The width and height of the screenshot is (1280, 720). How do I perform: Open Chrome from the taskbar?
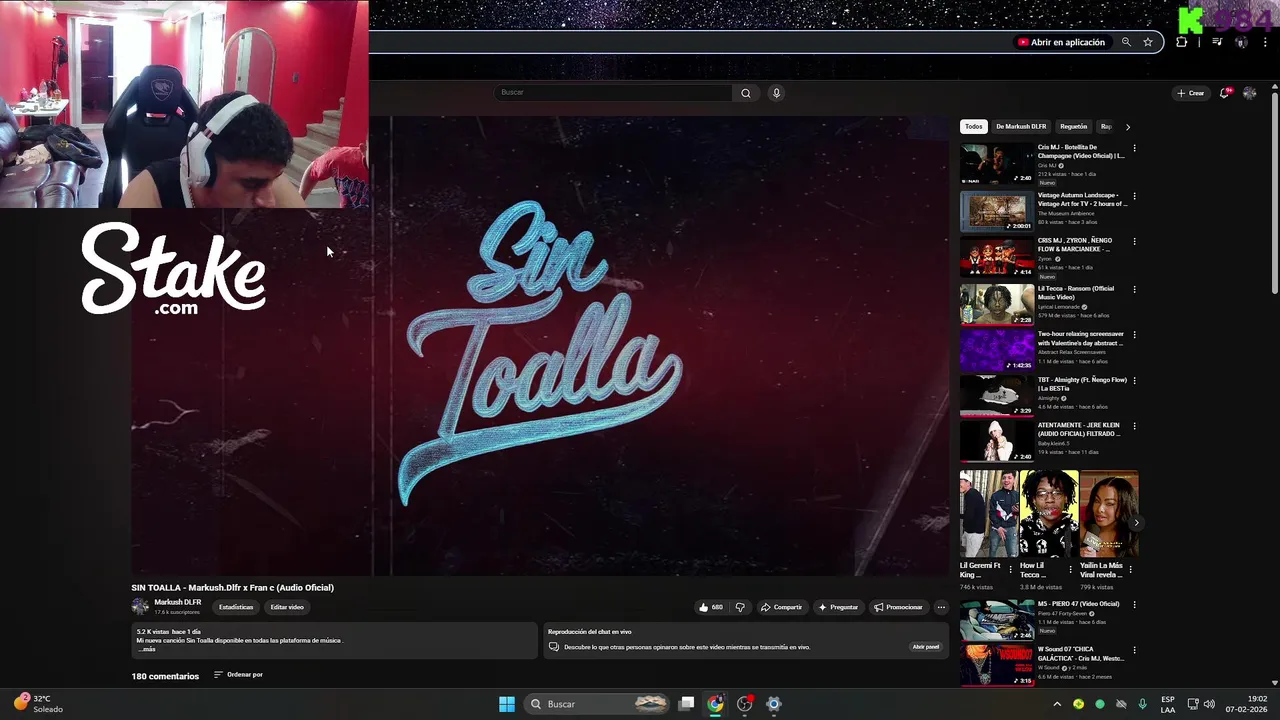tap(715, 704)
